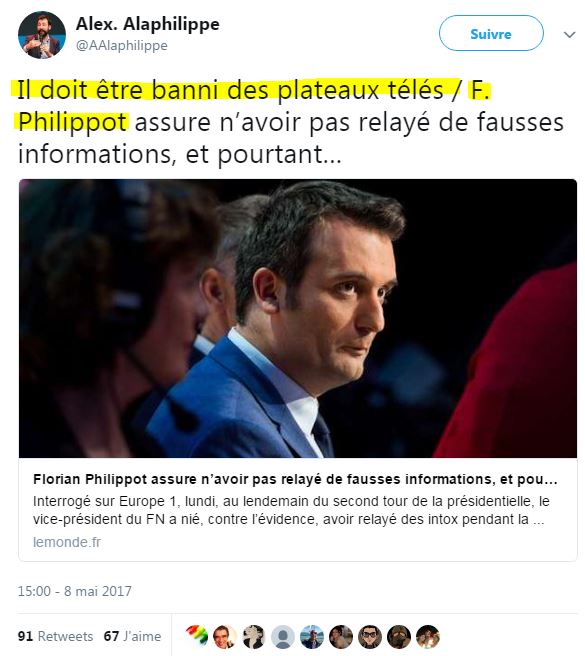Open the smiling man liker avatar
Image resolution: width=585 pixels, height=656 pixels.
225,636
